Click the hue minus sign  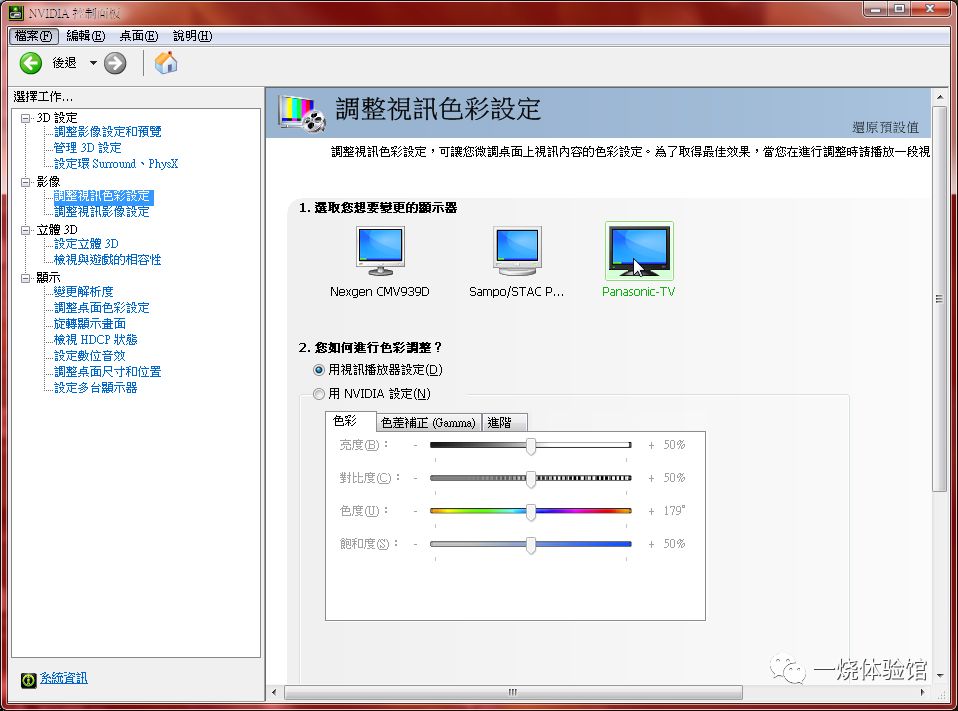tap(415, 511)
